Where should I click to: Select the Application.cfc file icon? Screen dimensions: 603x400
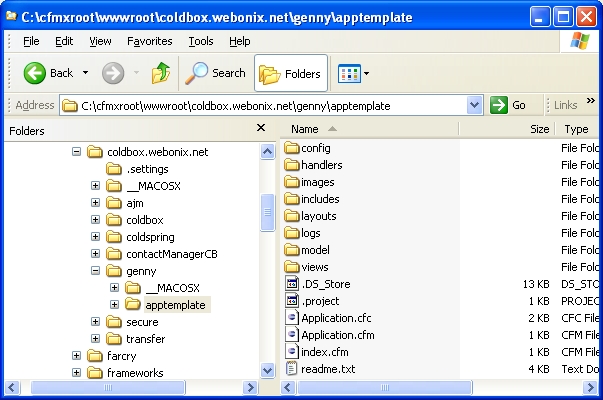(292, 318)
